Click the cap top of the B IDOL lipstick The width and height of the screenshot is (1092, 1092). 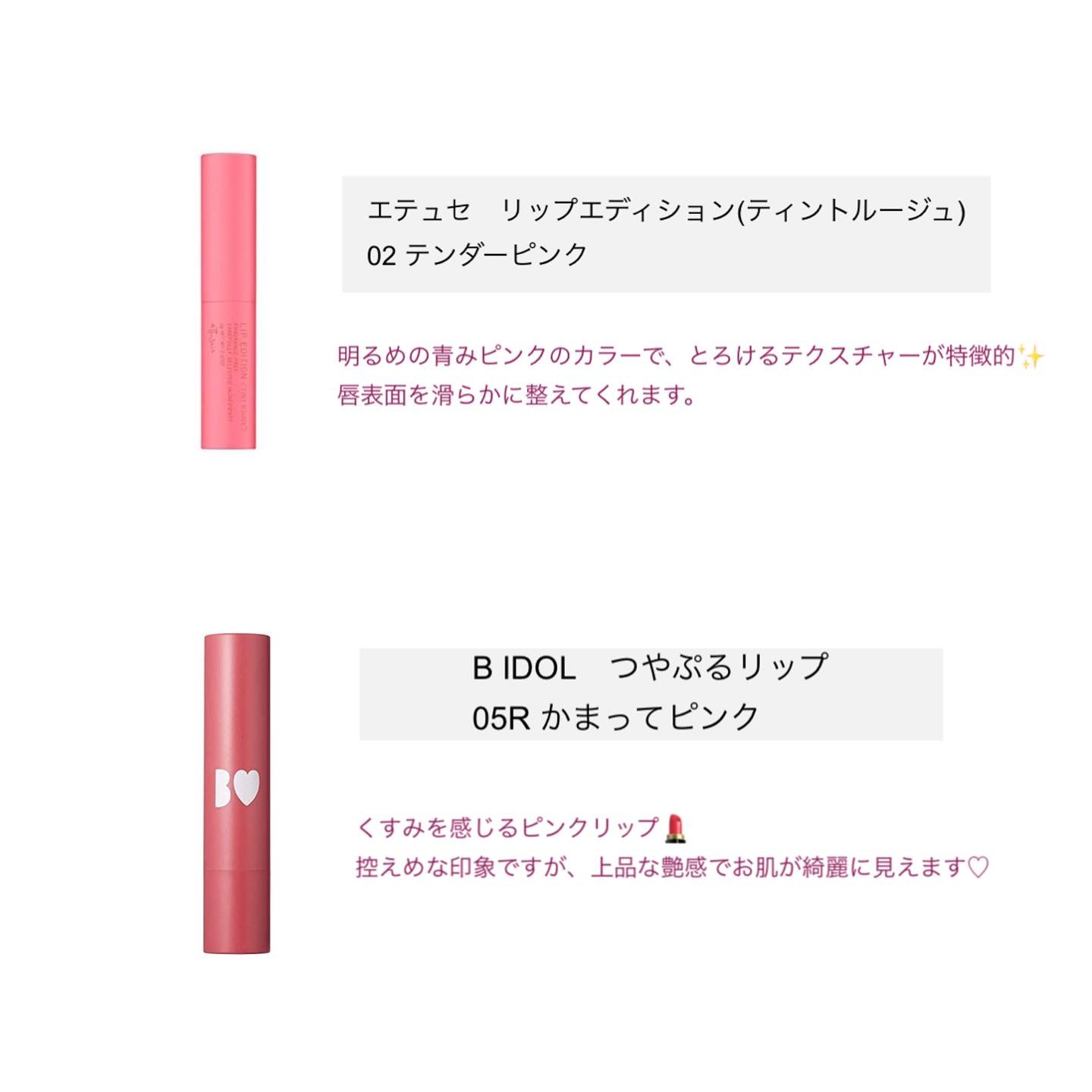[237, 639]
